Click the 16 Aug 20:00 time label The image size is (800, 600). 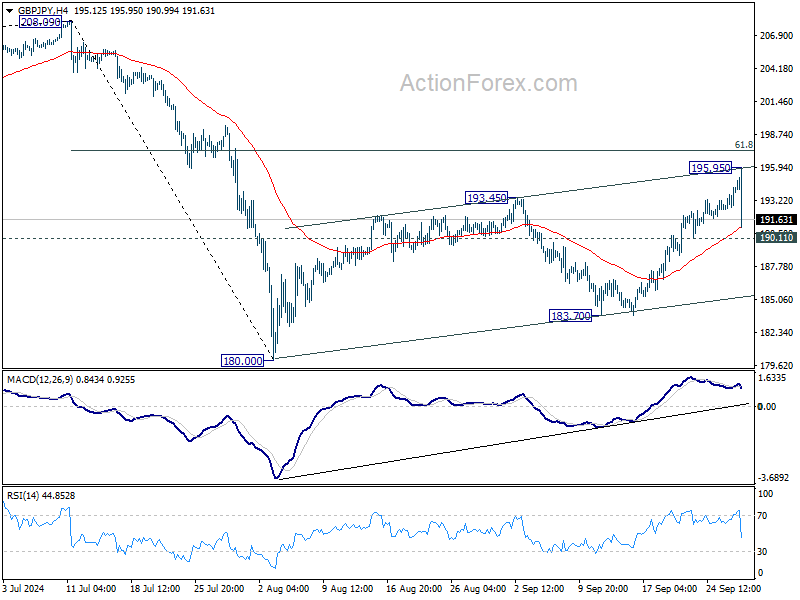point(414,588)
